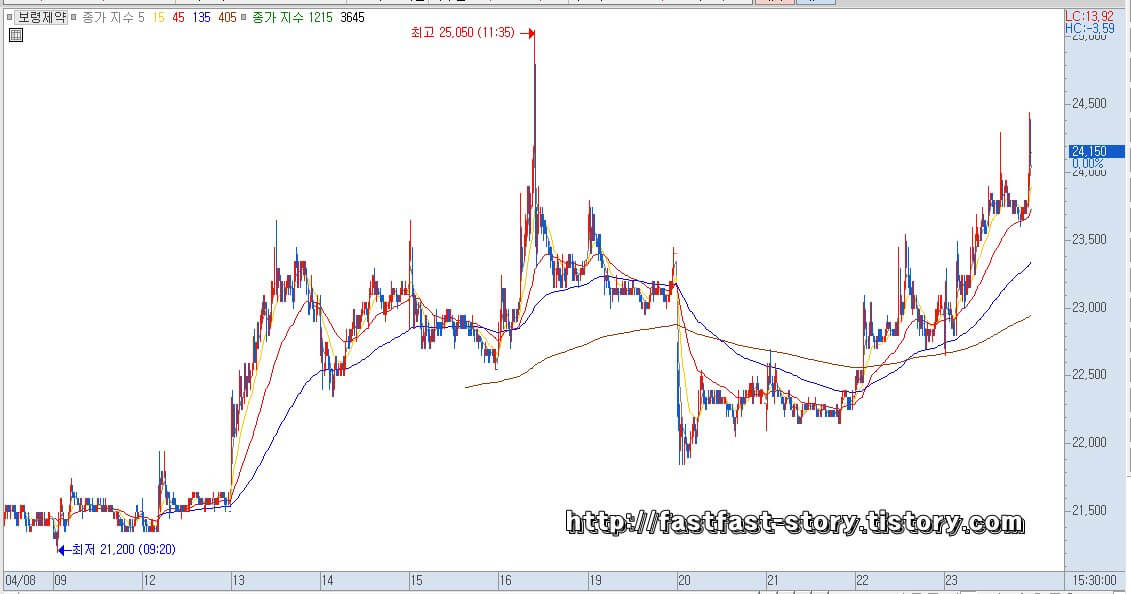Select the brown 405 moving average label

coord(227,17)
